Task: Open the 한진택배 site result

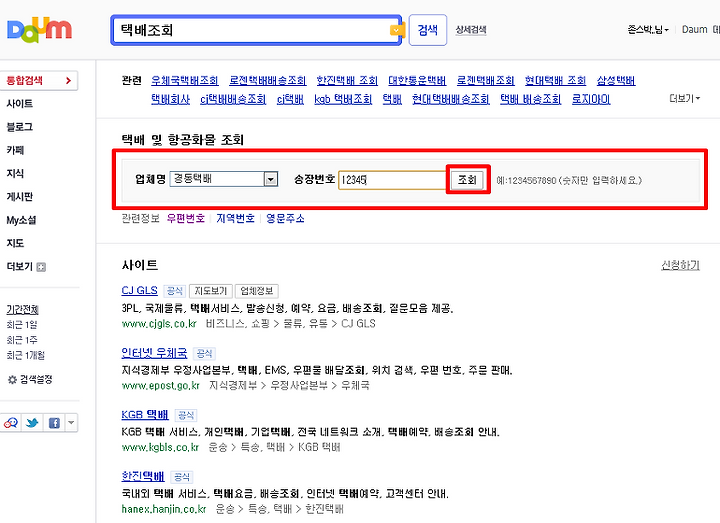Action: (x=143, y=476)
